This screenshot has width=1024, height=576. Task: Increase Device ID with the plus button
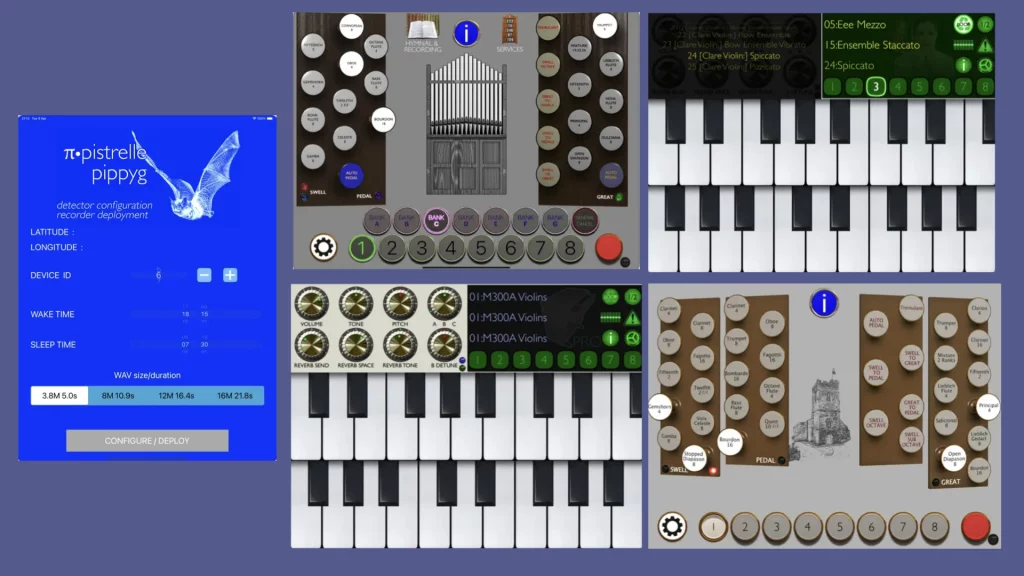(230, 275)
